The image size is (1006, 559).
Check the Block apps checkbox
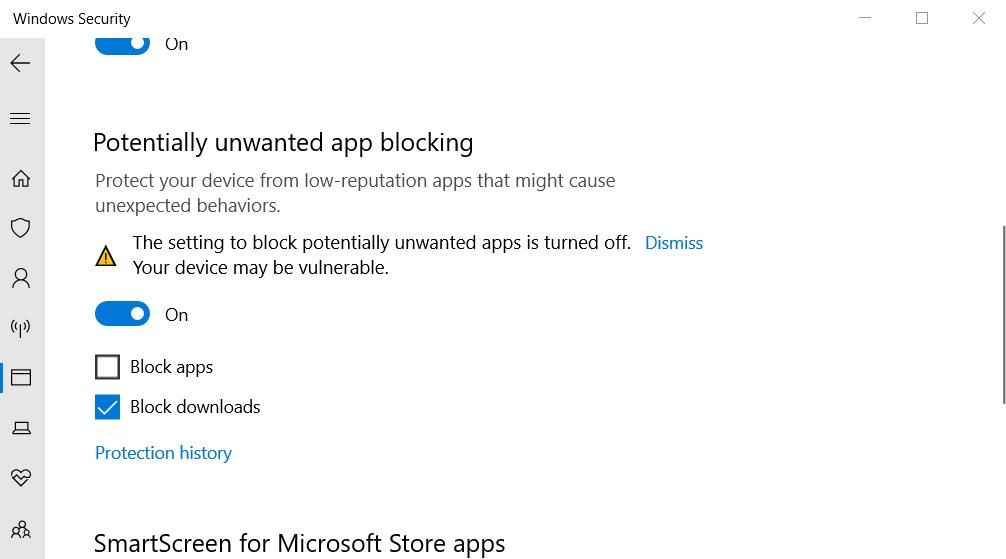coord(107,367)
